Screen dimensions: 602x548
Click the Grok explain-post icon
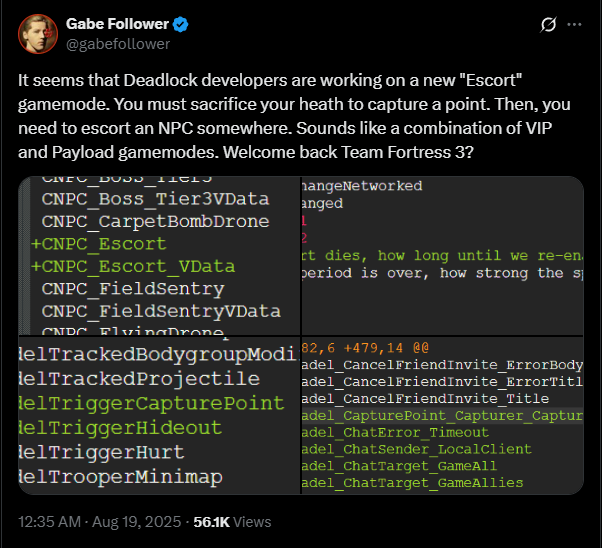click(x=548, y=24)
